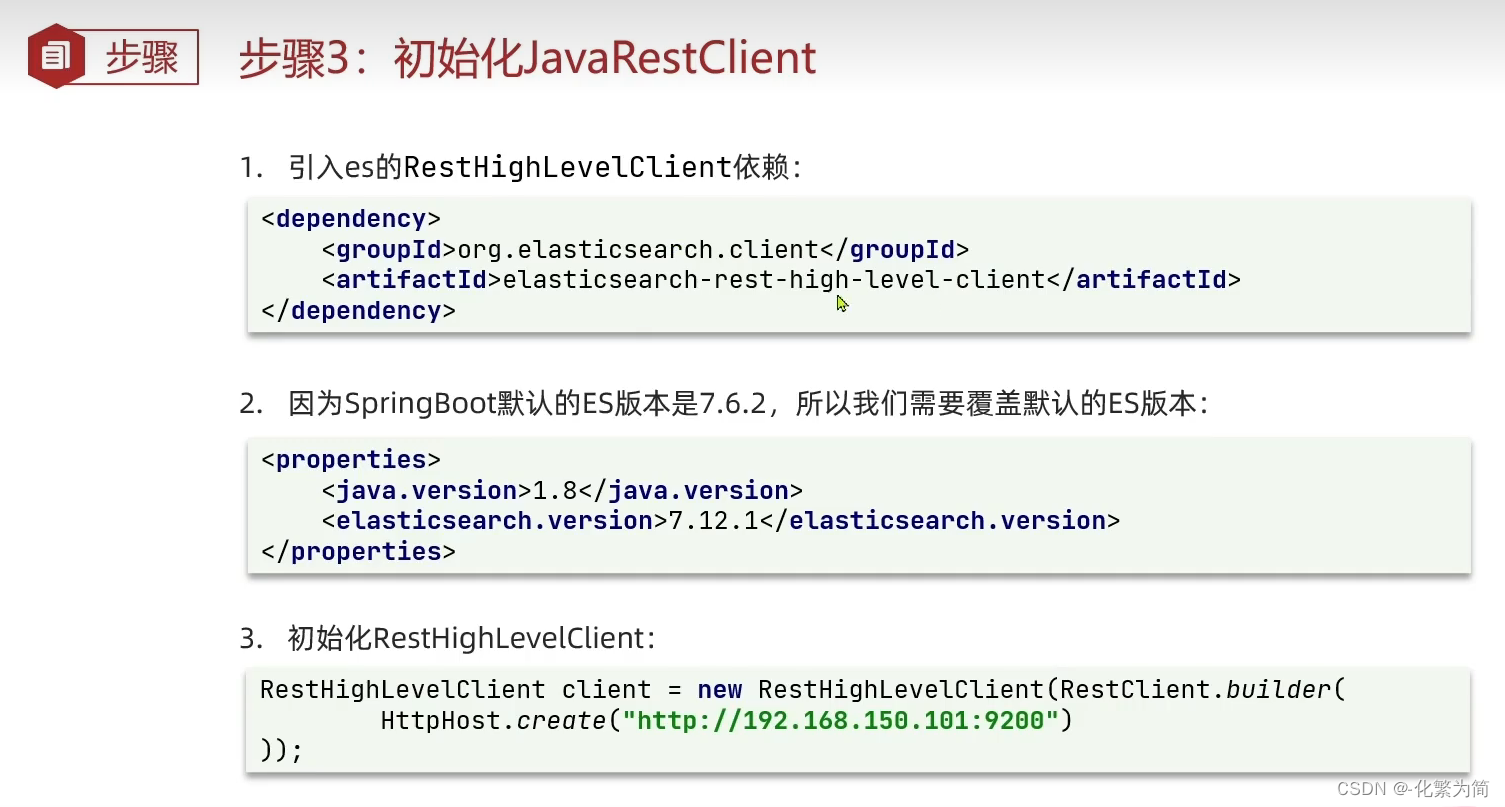The width and height of the screenshot is (1505, 807).
Task: Click the elasticsearch.version 7.12.1 line
Action: (x=721, y=521)
